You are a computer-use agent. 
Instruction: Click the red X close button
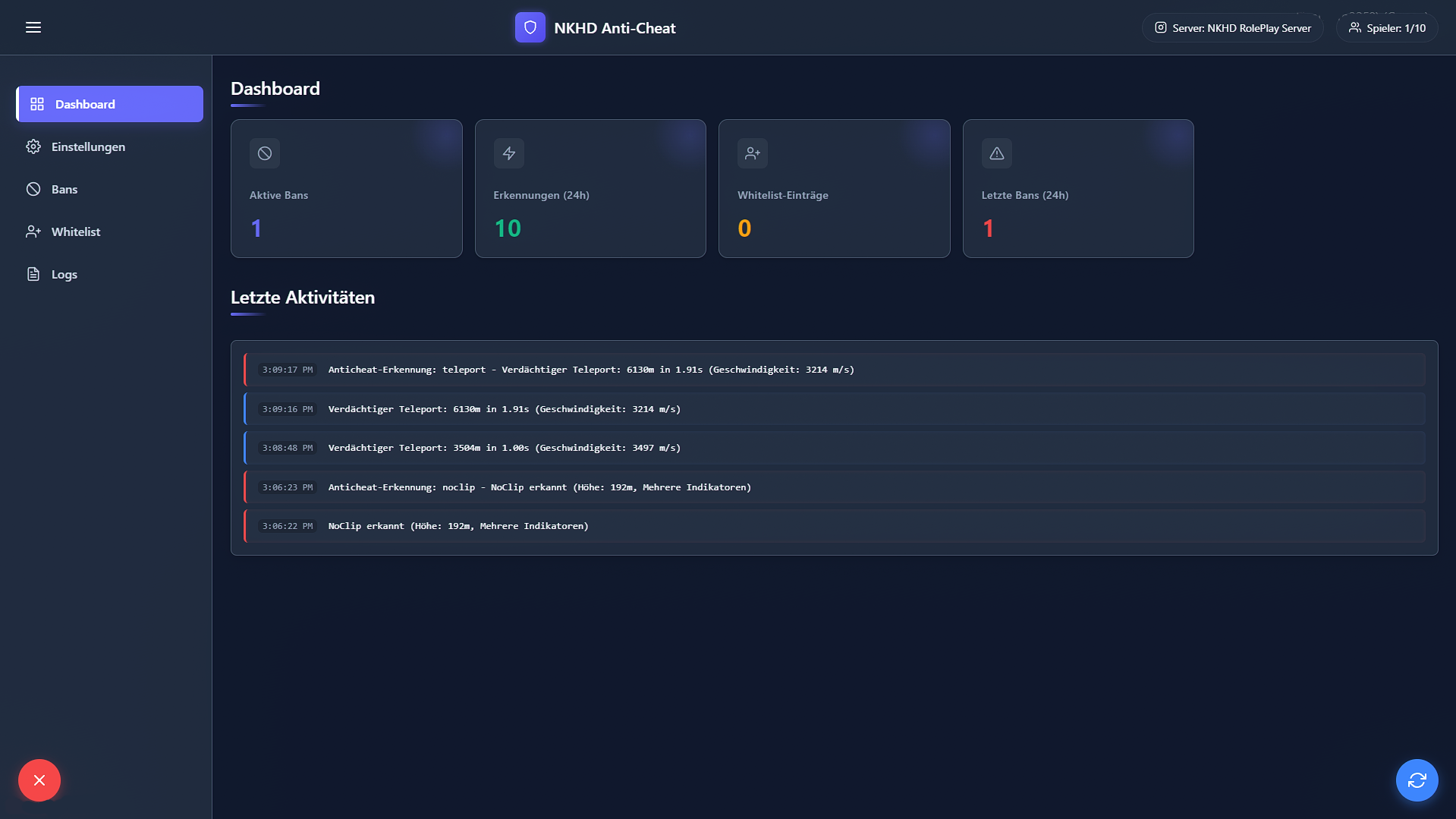tap(39, 780)
